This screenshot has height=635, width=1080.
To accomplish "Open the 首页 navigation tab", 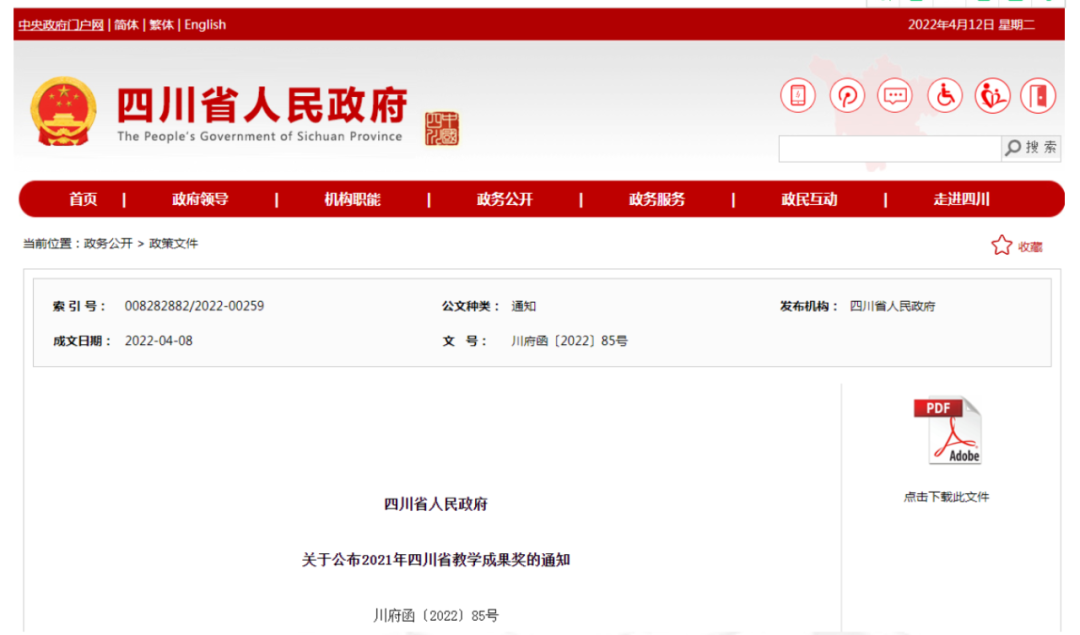I will click(x=83, y=199).
